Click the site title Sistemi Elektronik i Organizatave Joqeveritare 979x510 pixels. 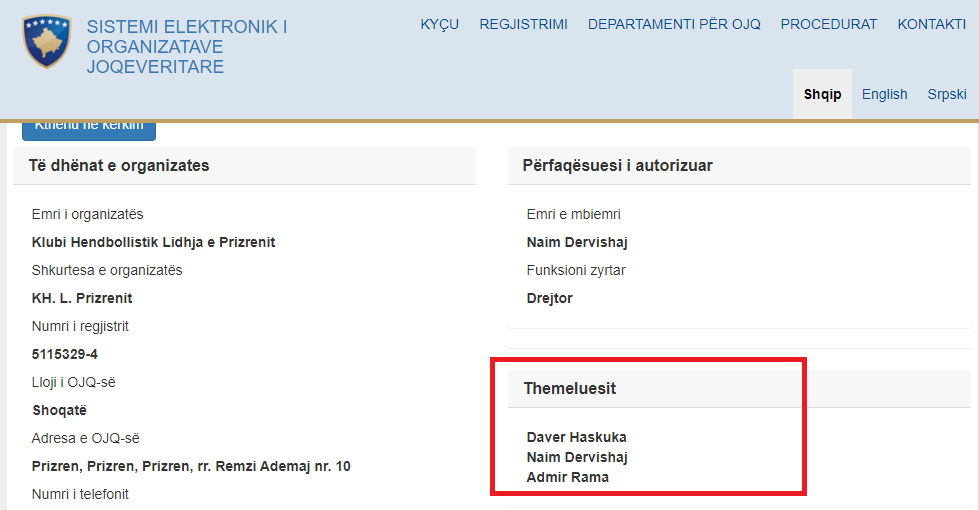coord(186,47)
